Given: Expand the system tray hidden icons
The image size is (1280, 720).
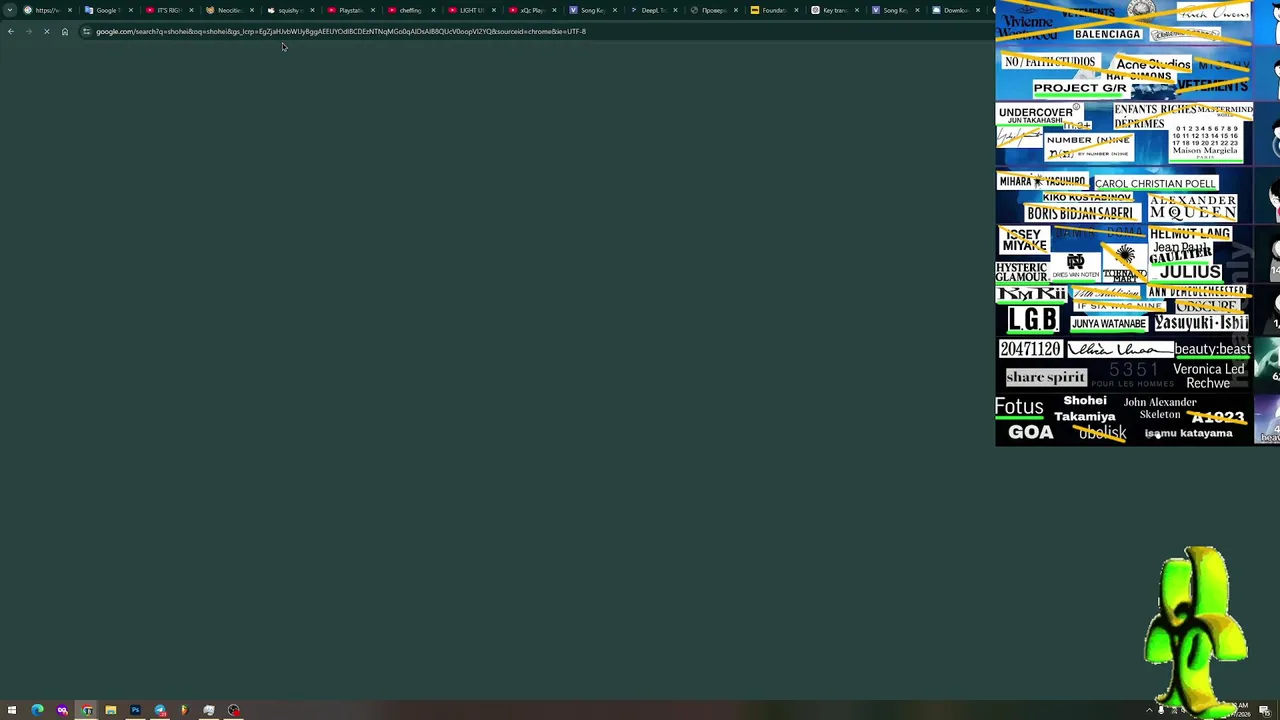Looking at the screenshot, I should pos(1149,710).
